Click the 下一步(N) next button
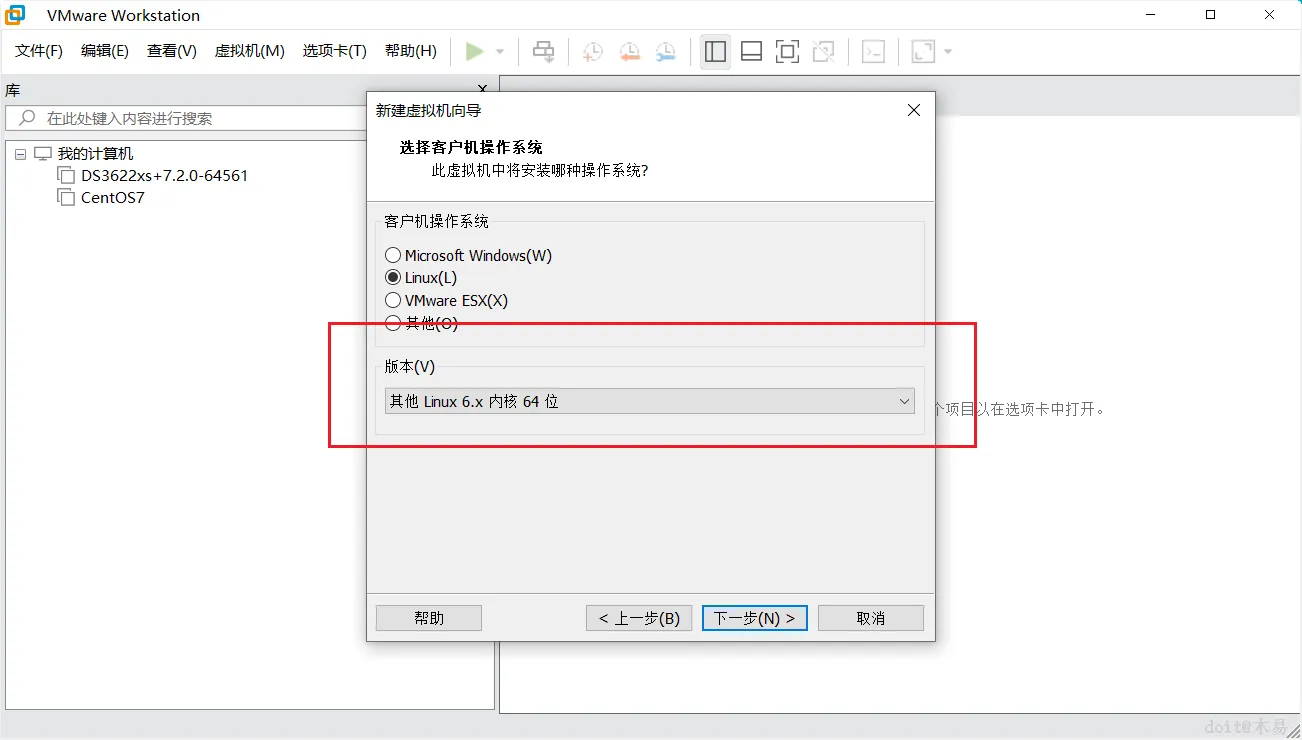The image size is (1302, 740). [755, 618]
